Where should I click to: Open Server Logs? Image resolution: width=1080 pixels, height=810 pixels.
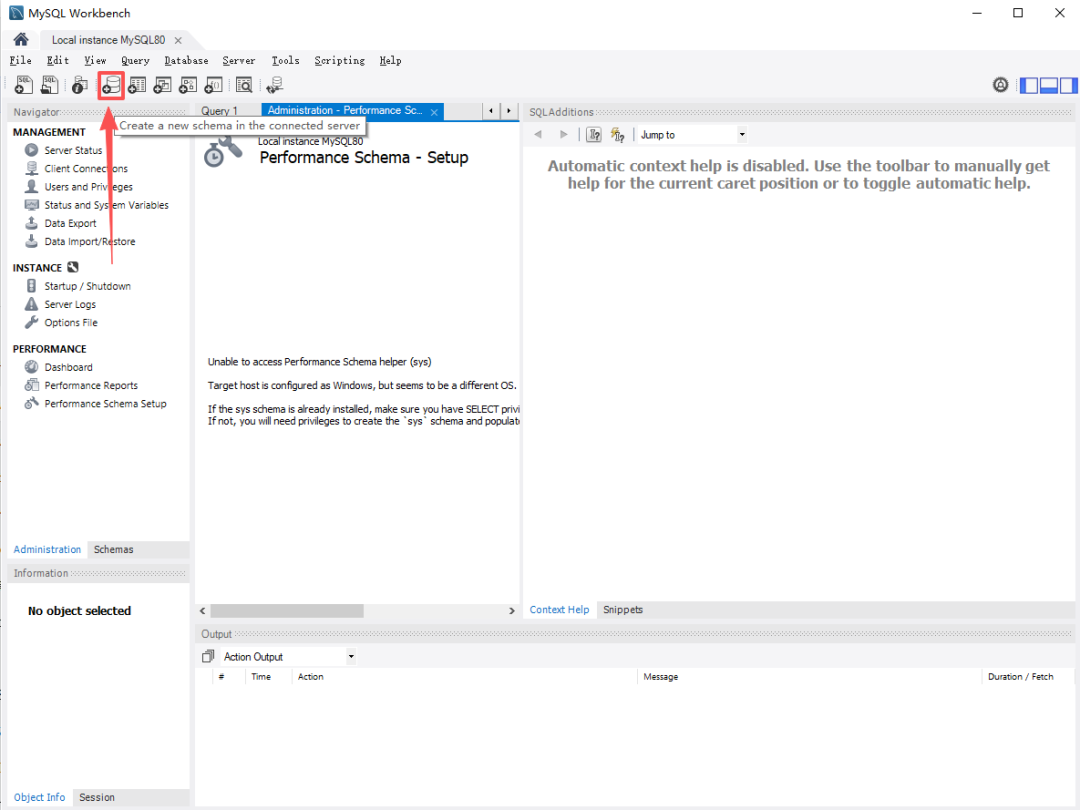(x=70, y=304)
